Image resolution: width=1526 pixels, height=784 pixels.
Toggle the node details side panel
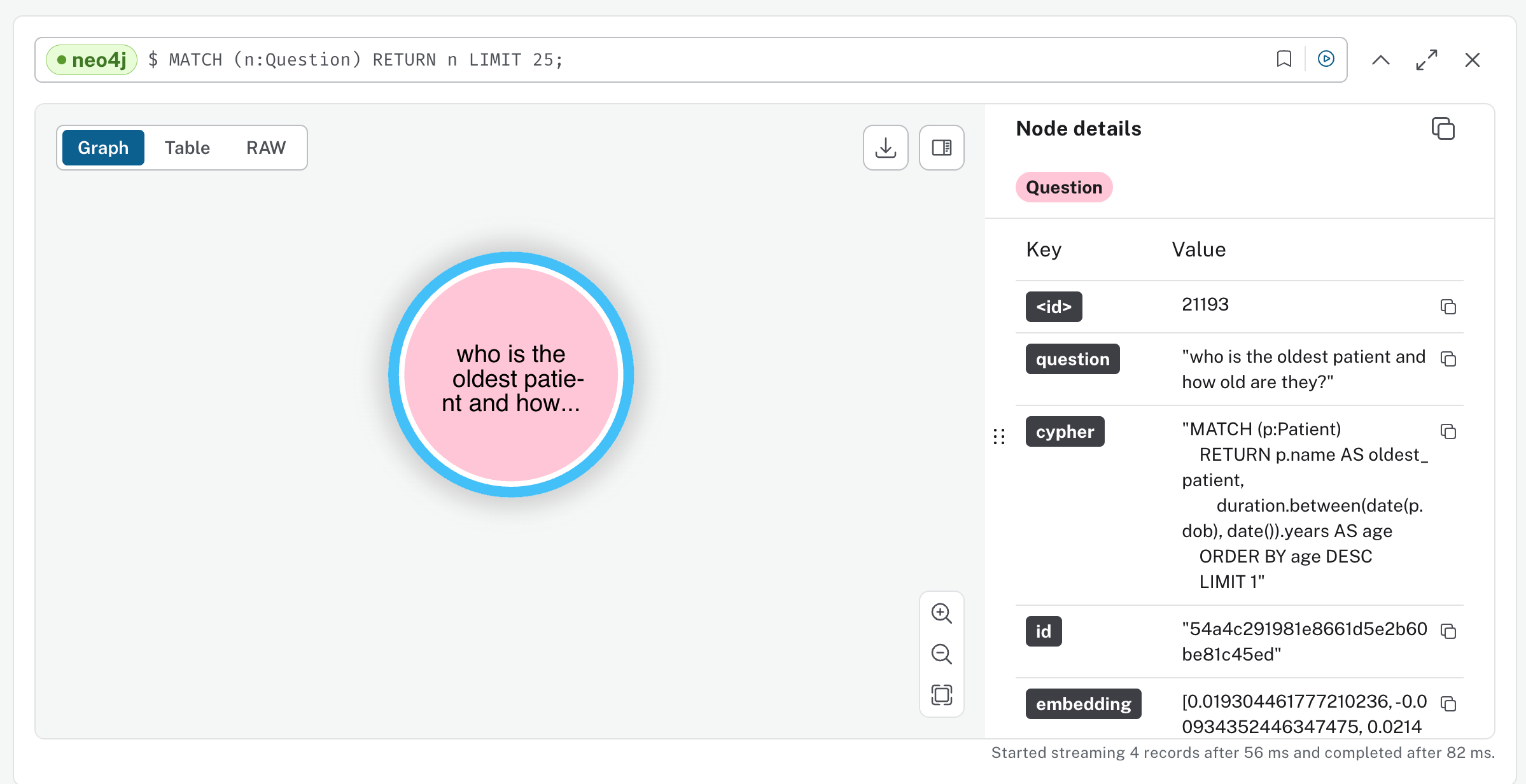point(941,148)
